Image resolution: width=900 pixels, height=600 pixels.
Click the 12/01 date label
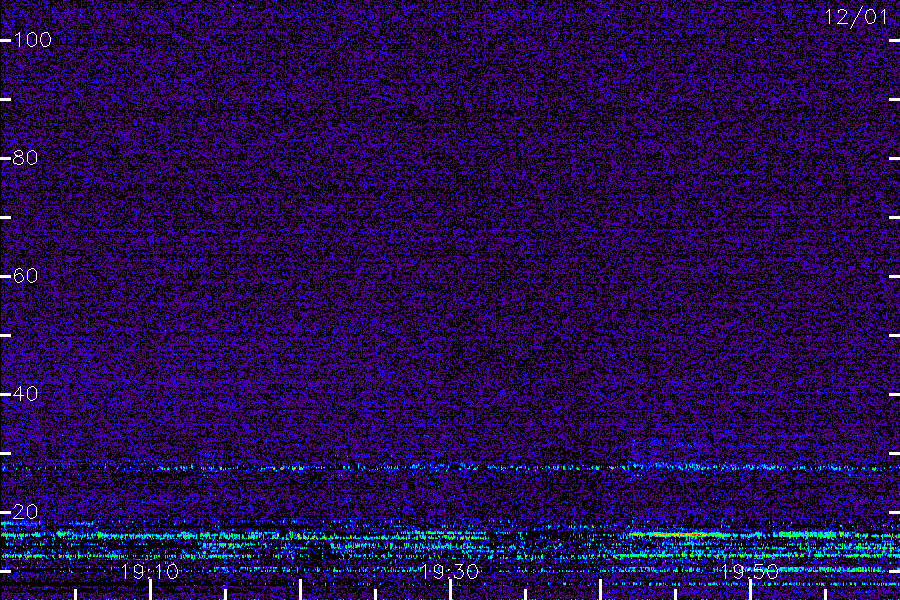(856, 17)
